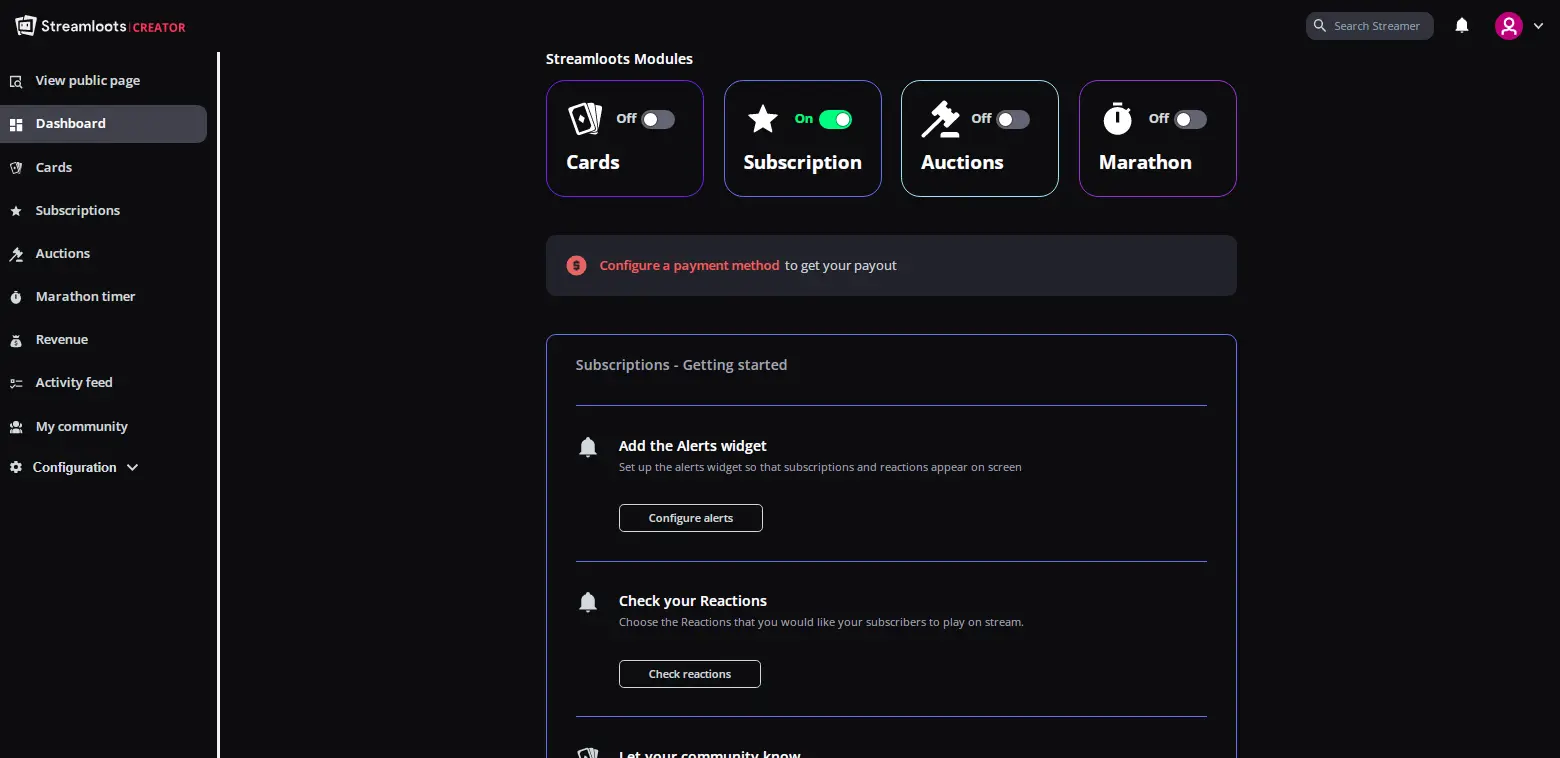Click the Streamloots logo icon
The height and width of the screenshot is (758, 1560).
tap(26, 26)
